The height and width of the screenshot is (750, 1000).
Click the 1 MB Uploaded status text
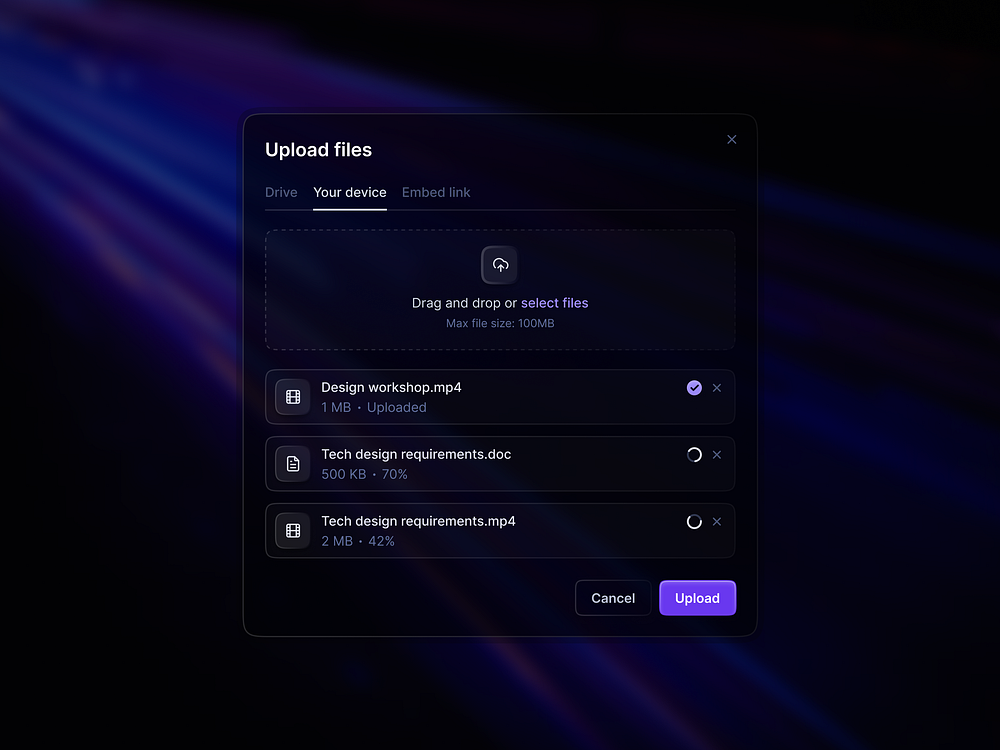coord(374,408)
